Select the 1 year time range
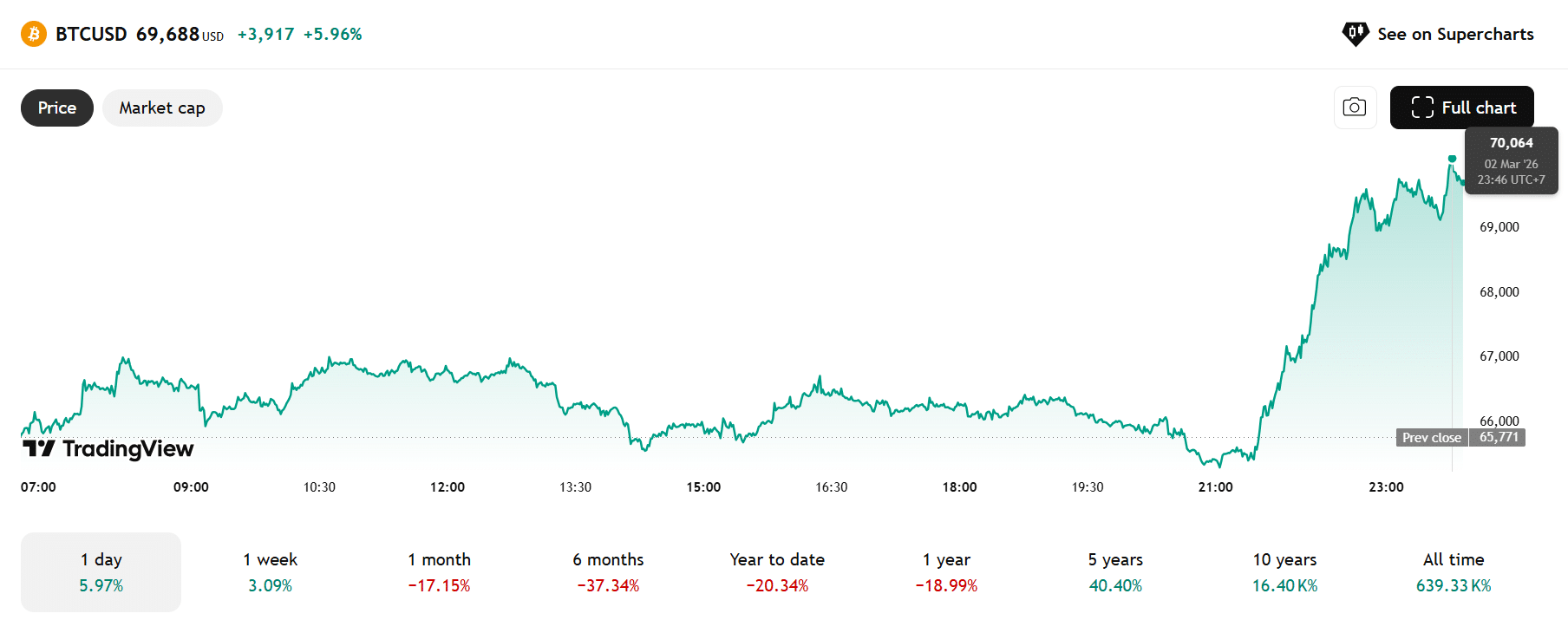Viewport: 1568px width, 633px height. click(x=946, y=572)
